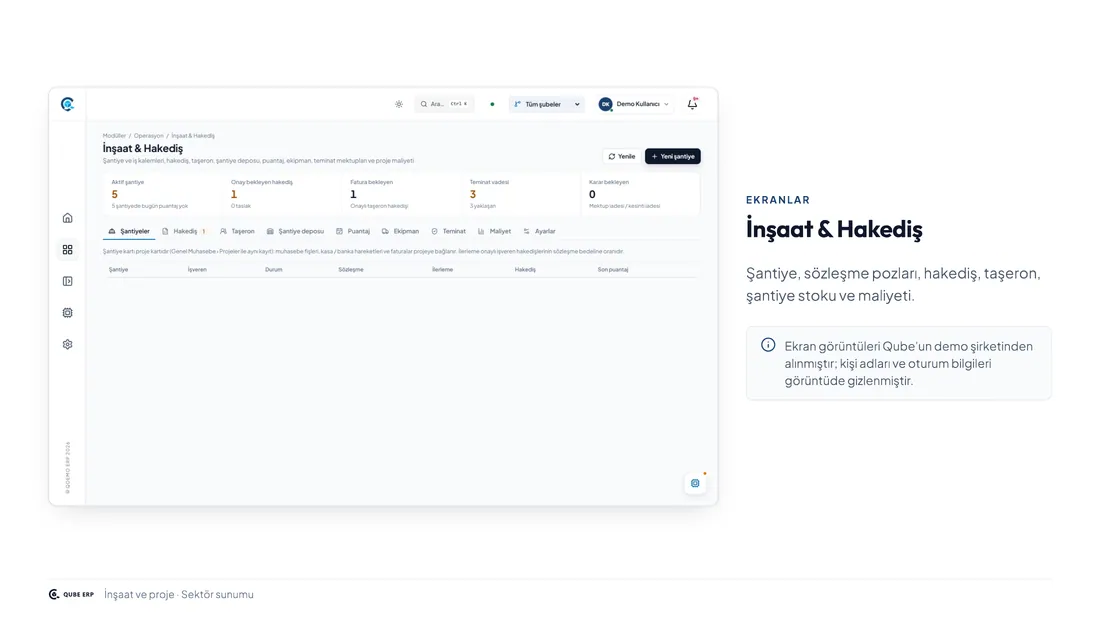Click the DK user avatar

[x=605, y=105]
